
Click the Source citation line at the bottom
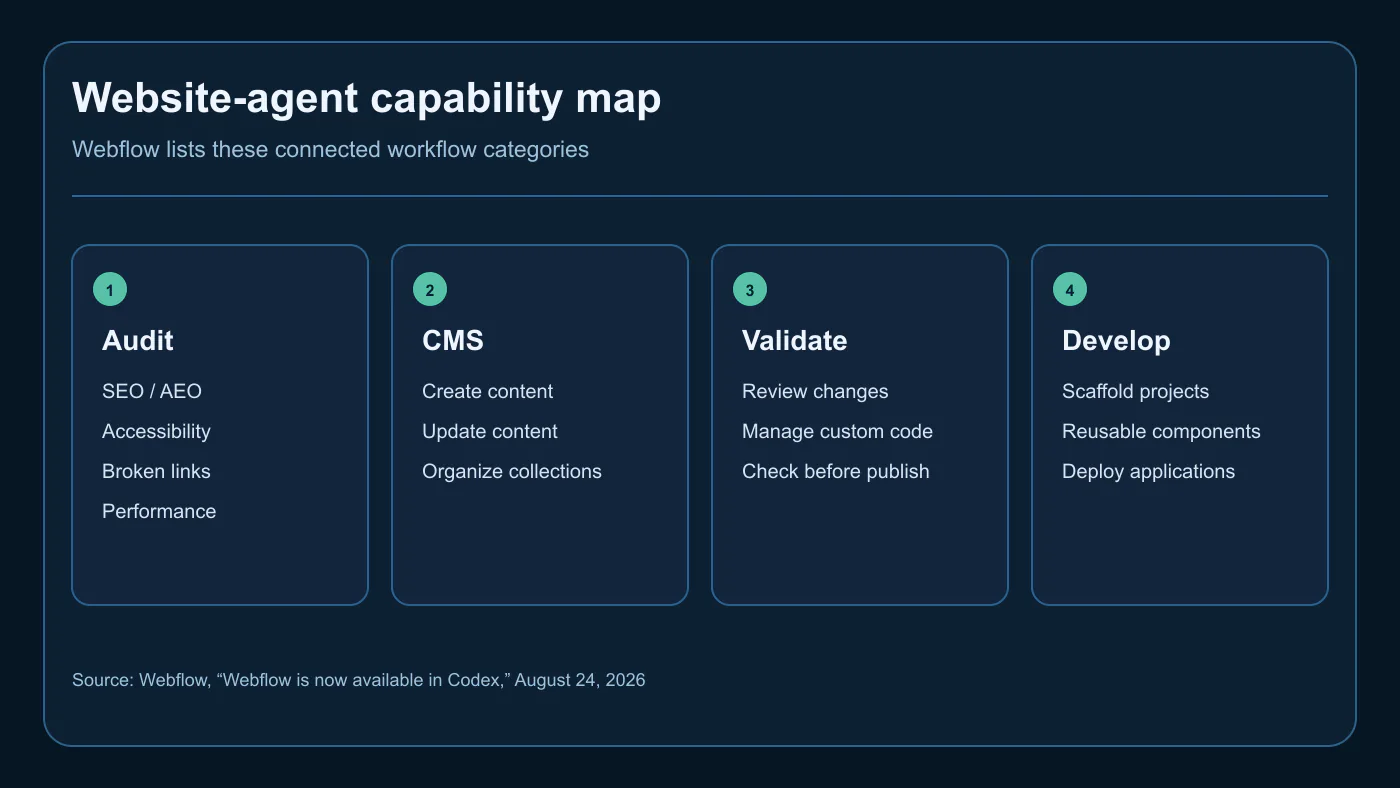click(359, 680)
